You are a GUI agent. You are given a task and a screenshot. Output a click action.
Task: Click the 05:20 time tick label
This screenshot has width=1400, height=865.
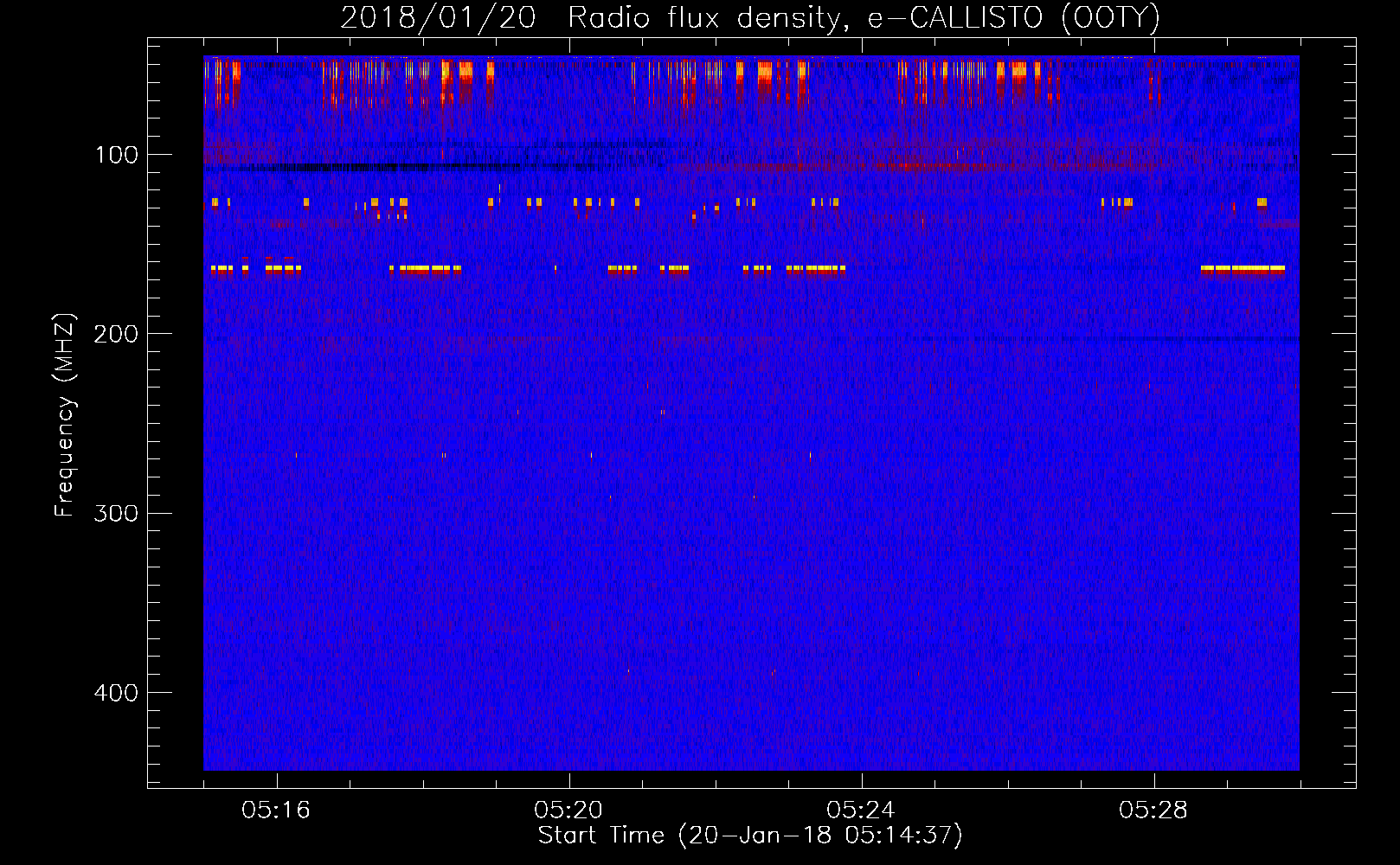[x=568, y=811]
